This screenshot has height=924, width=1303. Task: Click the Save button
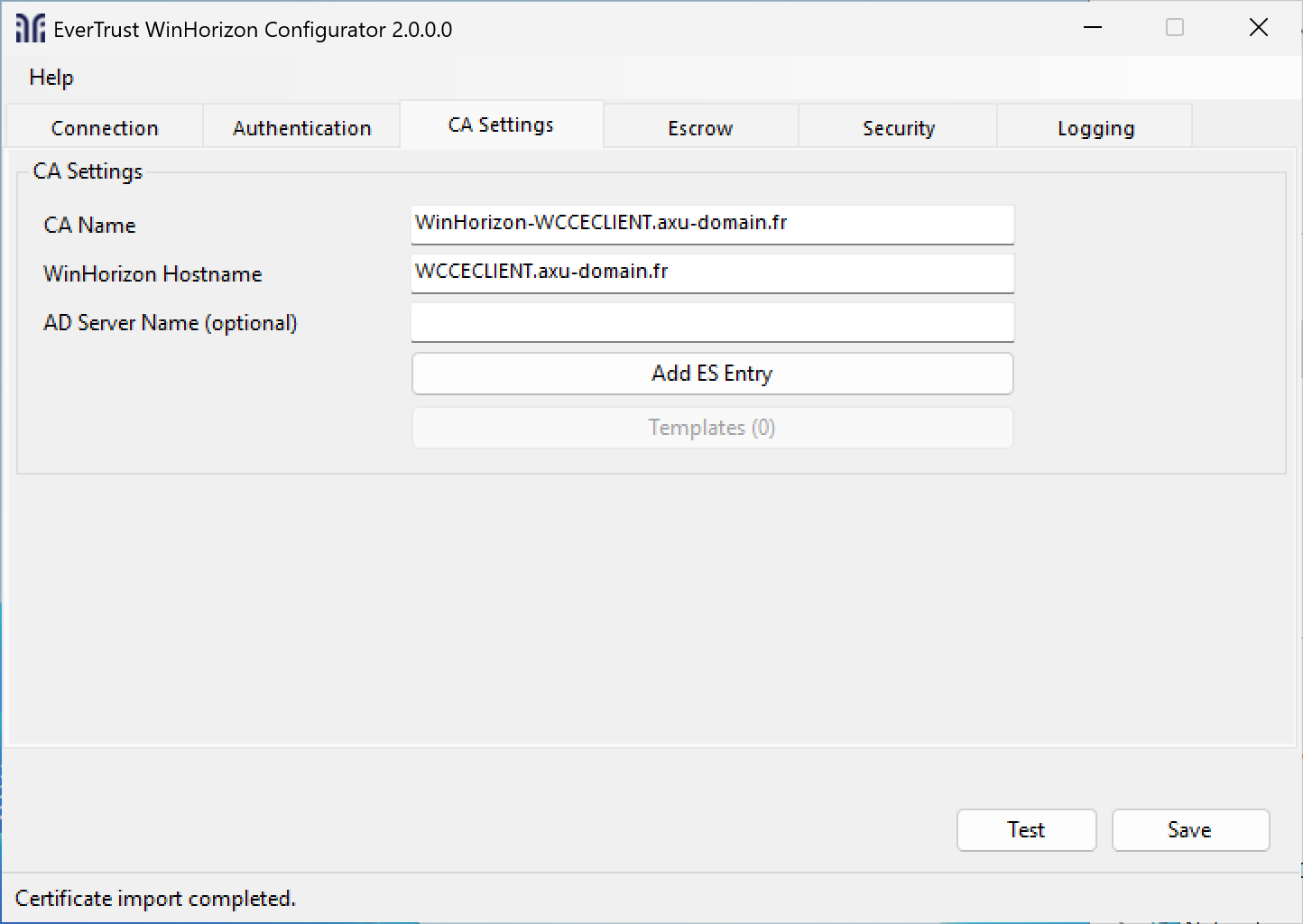[1190, 830]
